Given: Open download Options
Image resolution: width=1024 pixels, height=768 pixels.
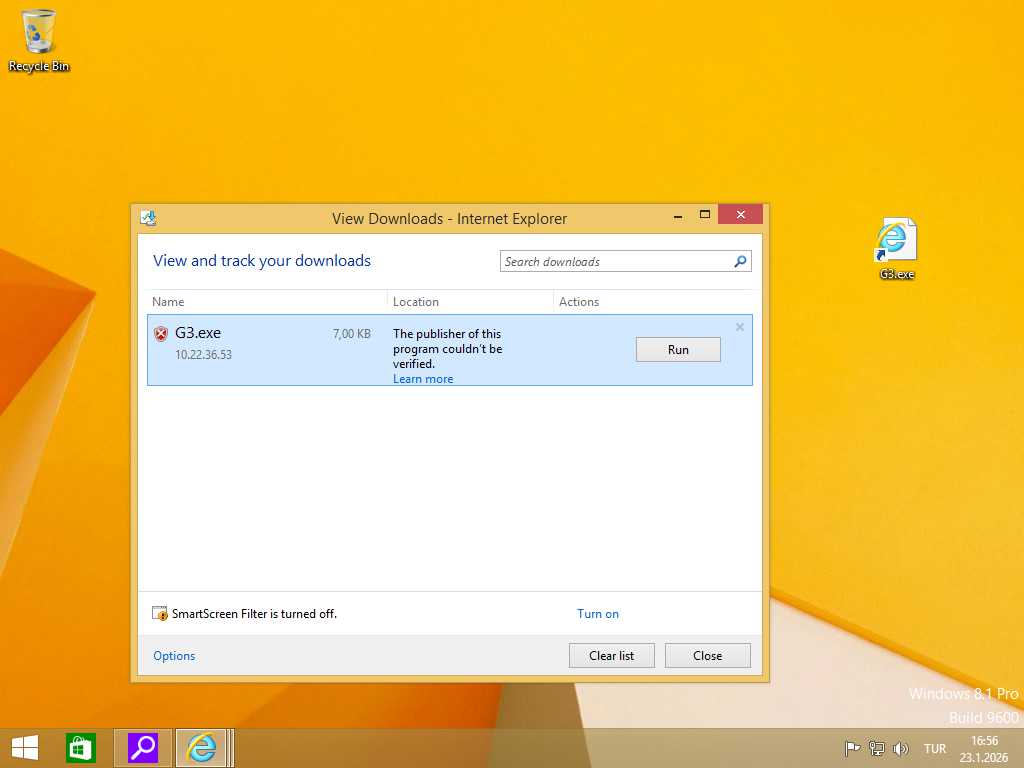Looking at the screenshot, I should (x=174, y=656).
